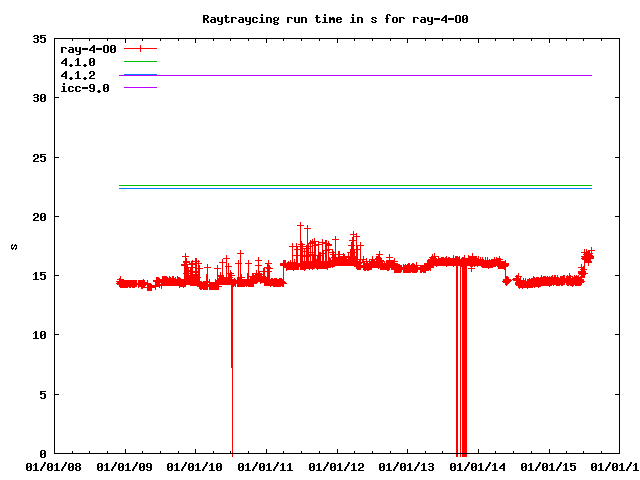Click the 4.1.0 legend label
The width and height of the screenshot is (640, 480).
pyautogui.click(x=78, y=62)
